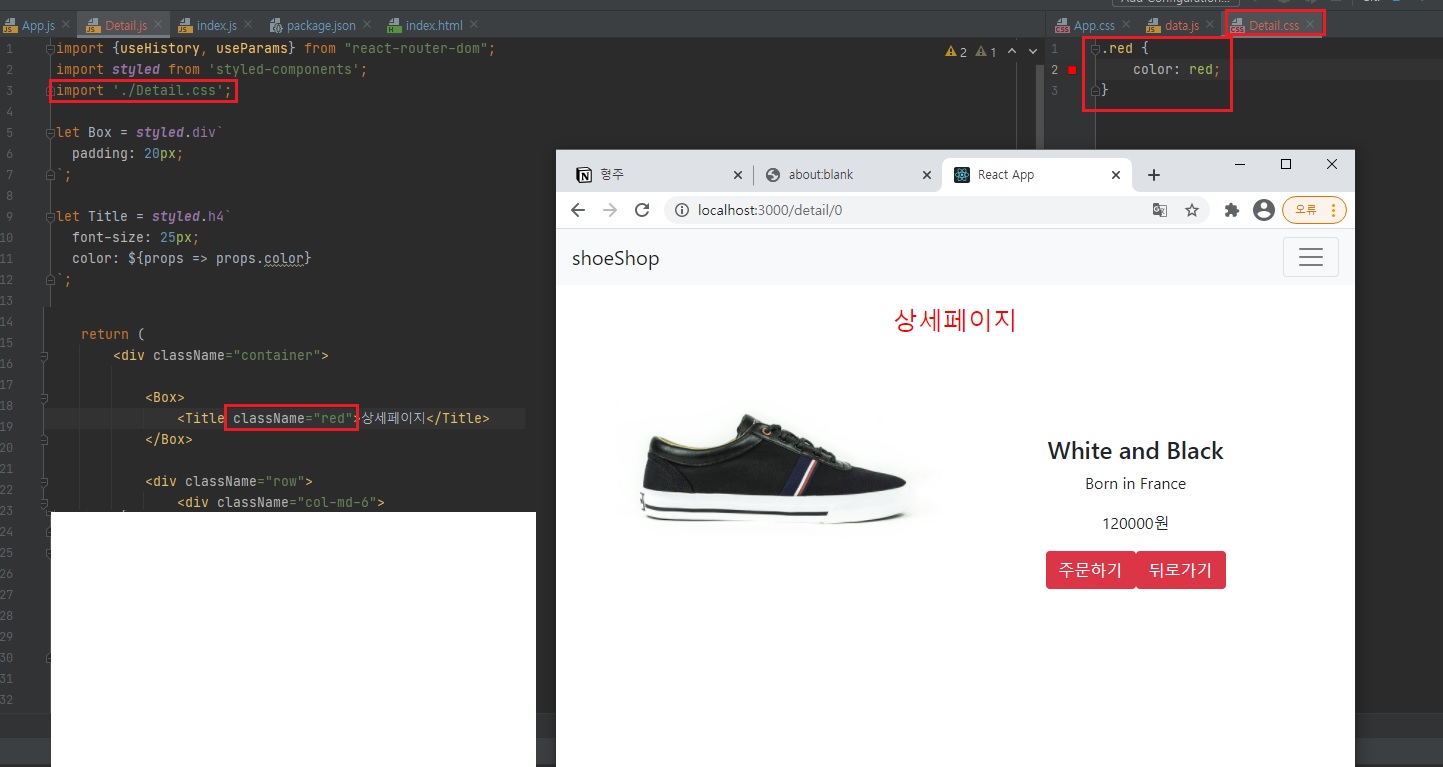Select the 형주 Notion Chrome tab

click(x=660, y=175)
